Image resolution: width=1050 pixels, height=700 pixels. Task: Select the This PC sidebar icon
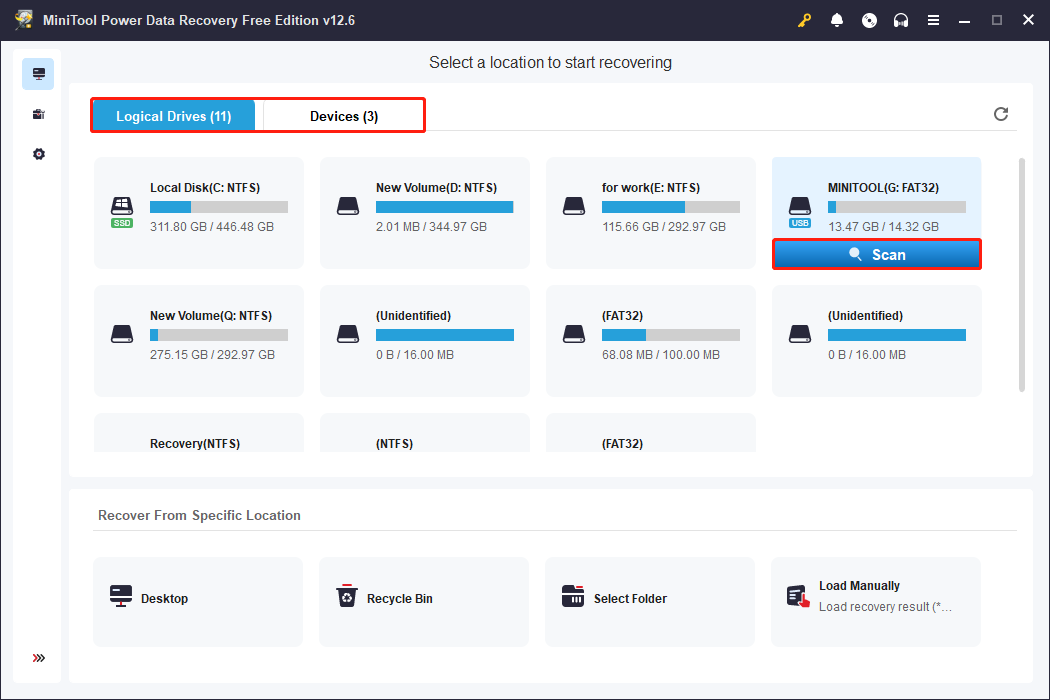coord(38,74)
